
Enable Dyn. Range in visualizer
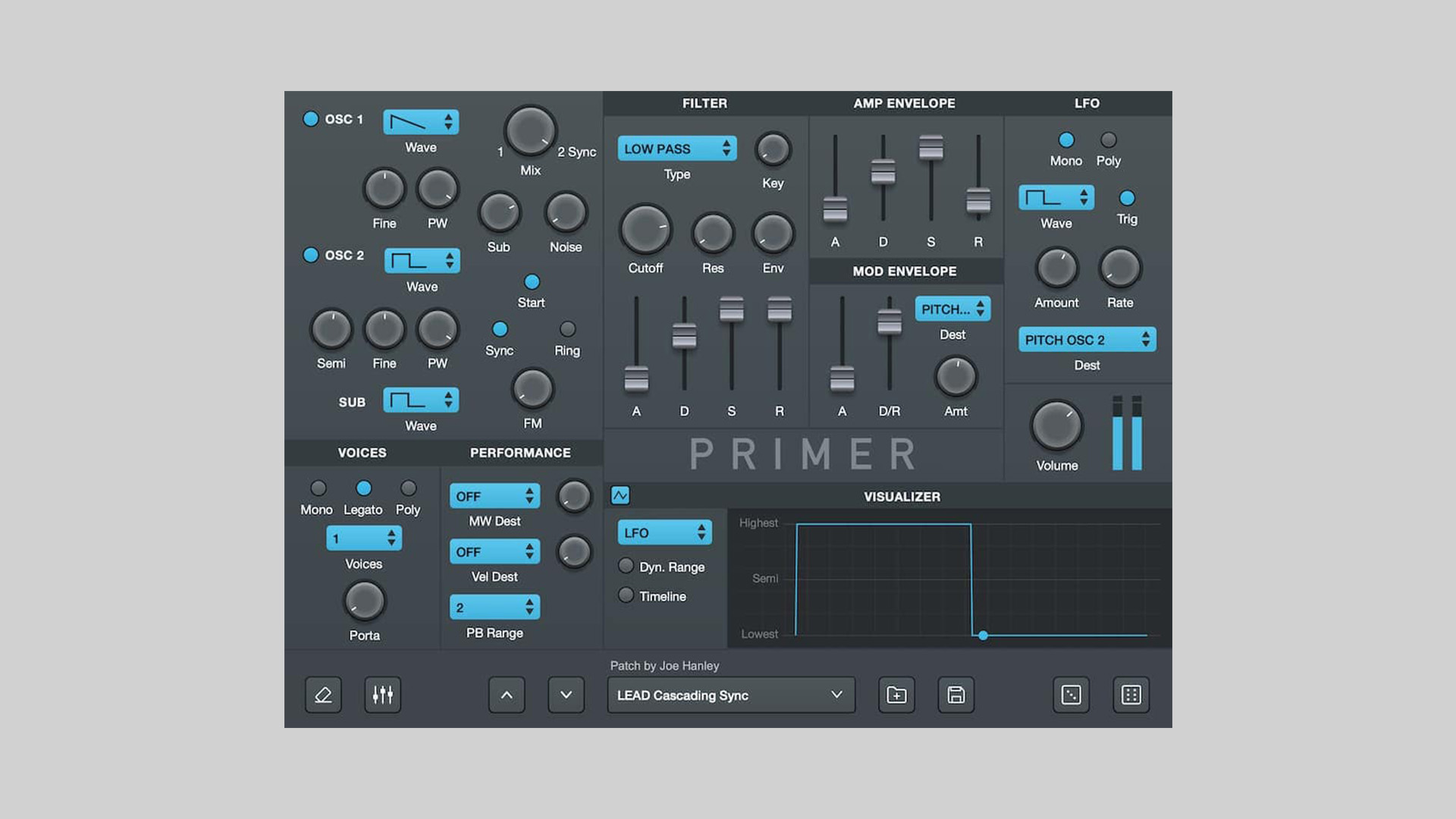point(626,566)
